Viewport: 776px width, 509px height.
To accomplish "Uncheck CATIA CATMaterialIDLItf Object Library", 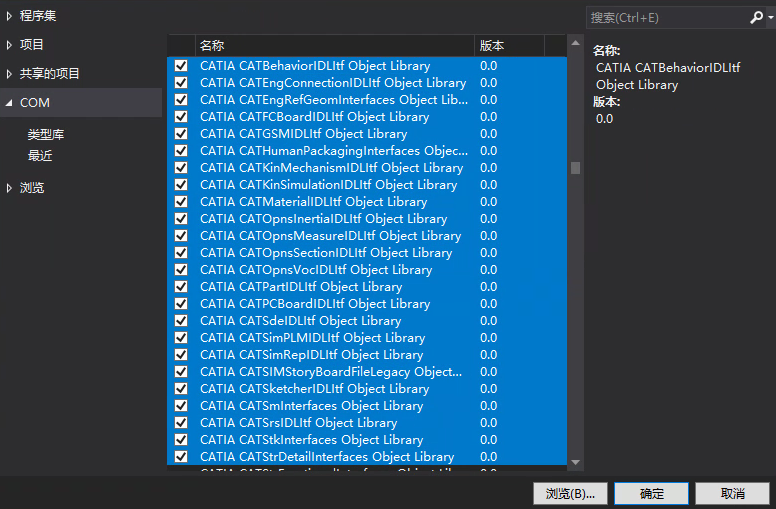I will (x=181, y=202).
